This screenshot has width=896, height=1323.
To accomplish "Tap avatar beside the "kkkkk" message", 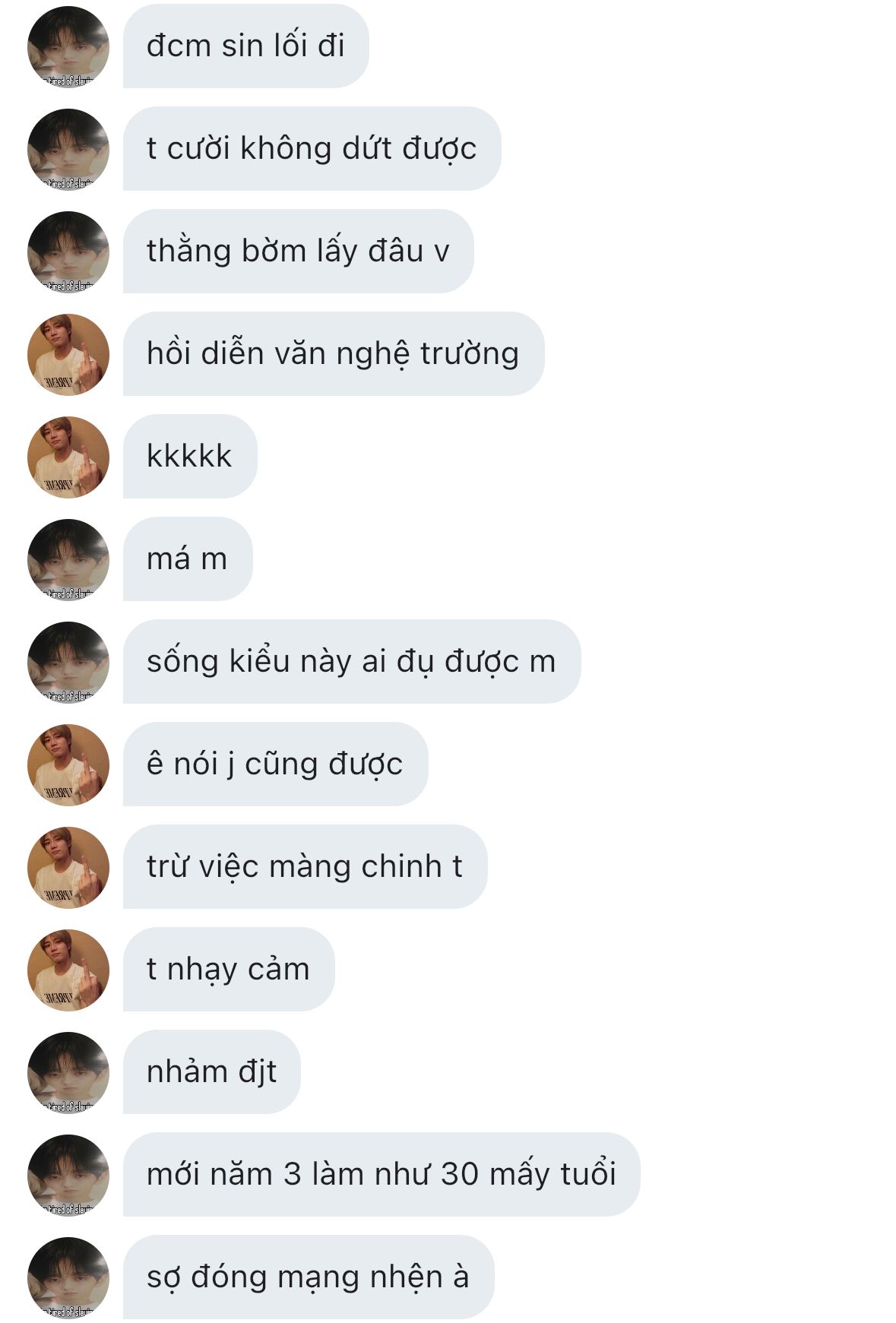I will [x=68, y=457].
